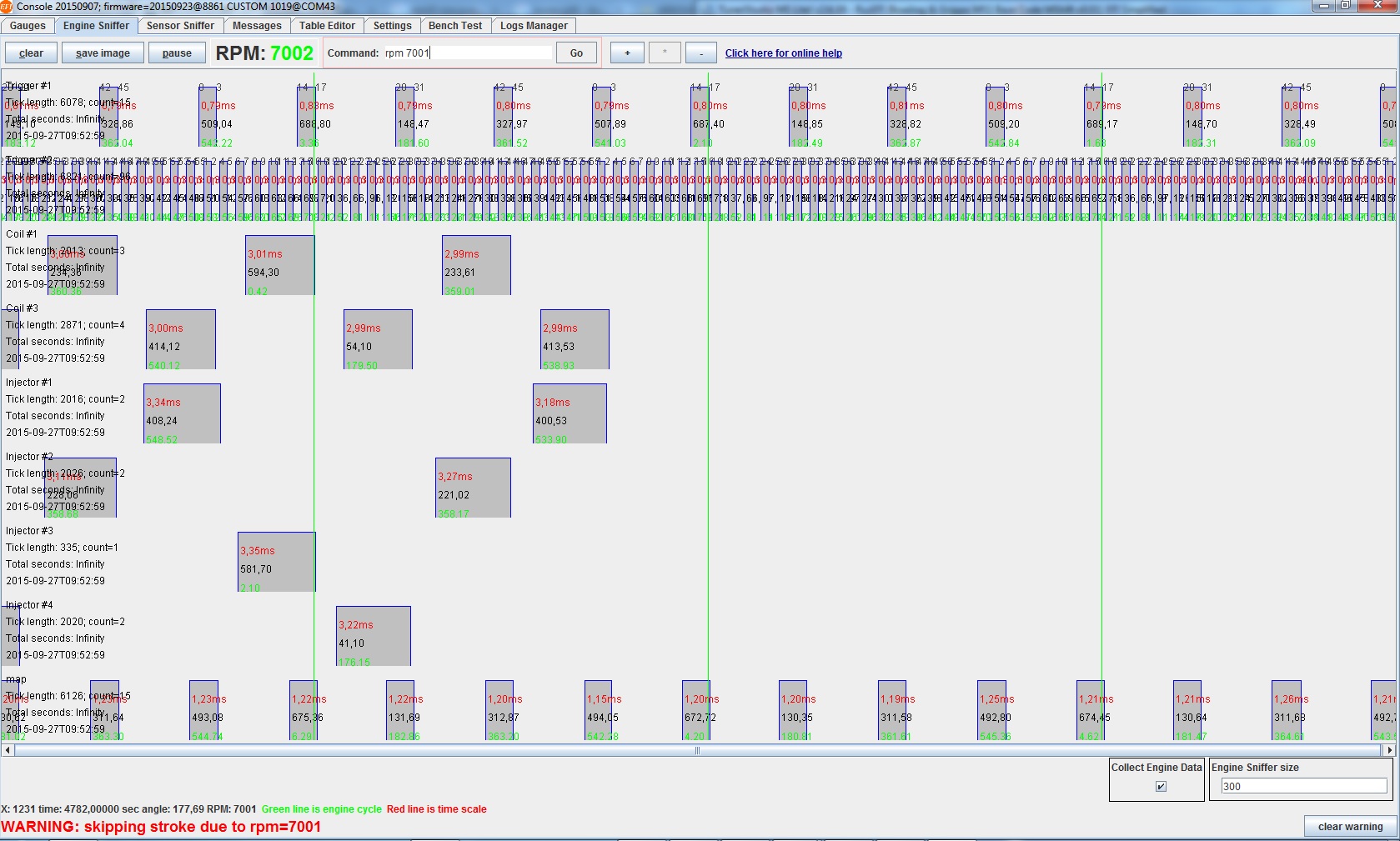The width and height of the screenshot is (1400, 841).
Task: Select the Trigger #1 pulse with value 148,70
Action: point(1192,118)
